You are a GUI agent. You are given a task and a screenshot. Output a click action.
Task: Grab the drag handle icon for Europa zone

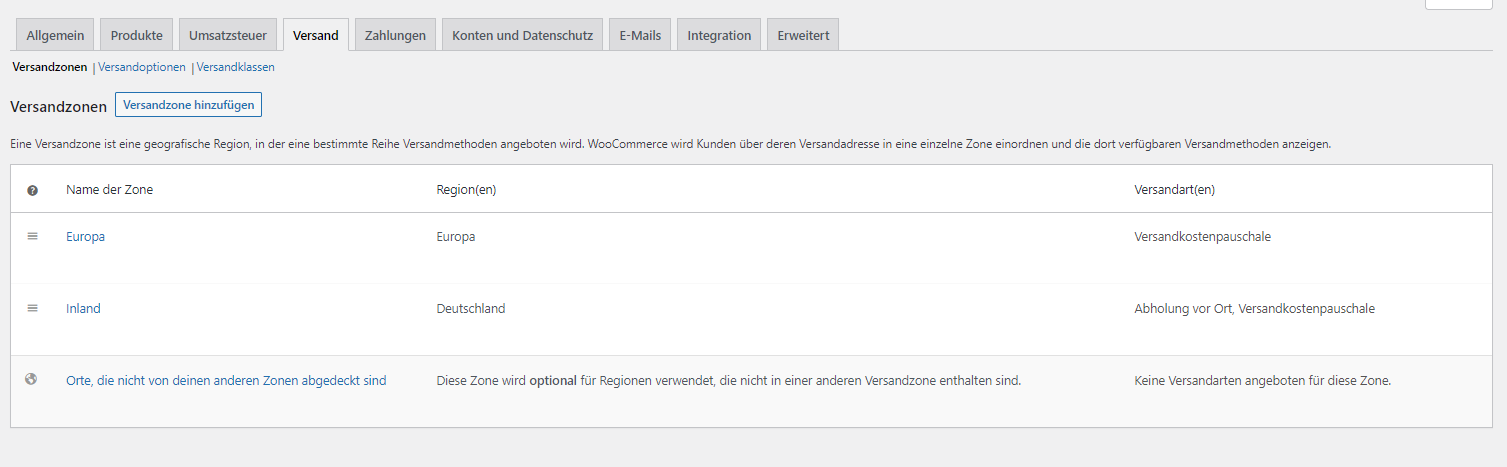[32, 236]
